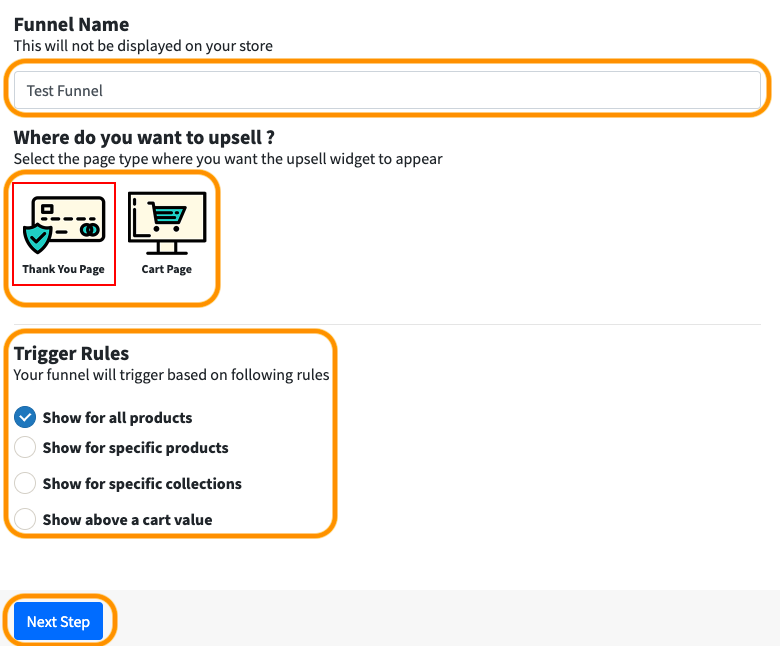Click the "Where do you want to upsell ?" heading
The width and height of the screenshot is (780, 646).
[144, 137]
